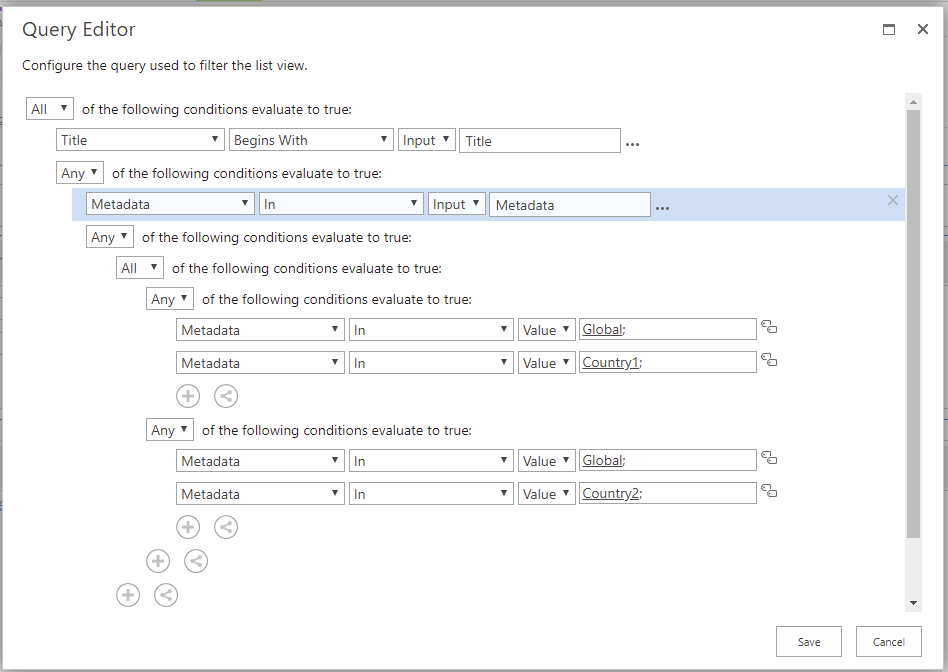The width and height of the screenshot is (948, 672).
Task: Click the Title input text field
Action: 539,141
